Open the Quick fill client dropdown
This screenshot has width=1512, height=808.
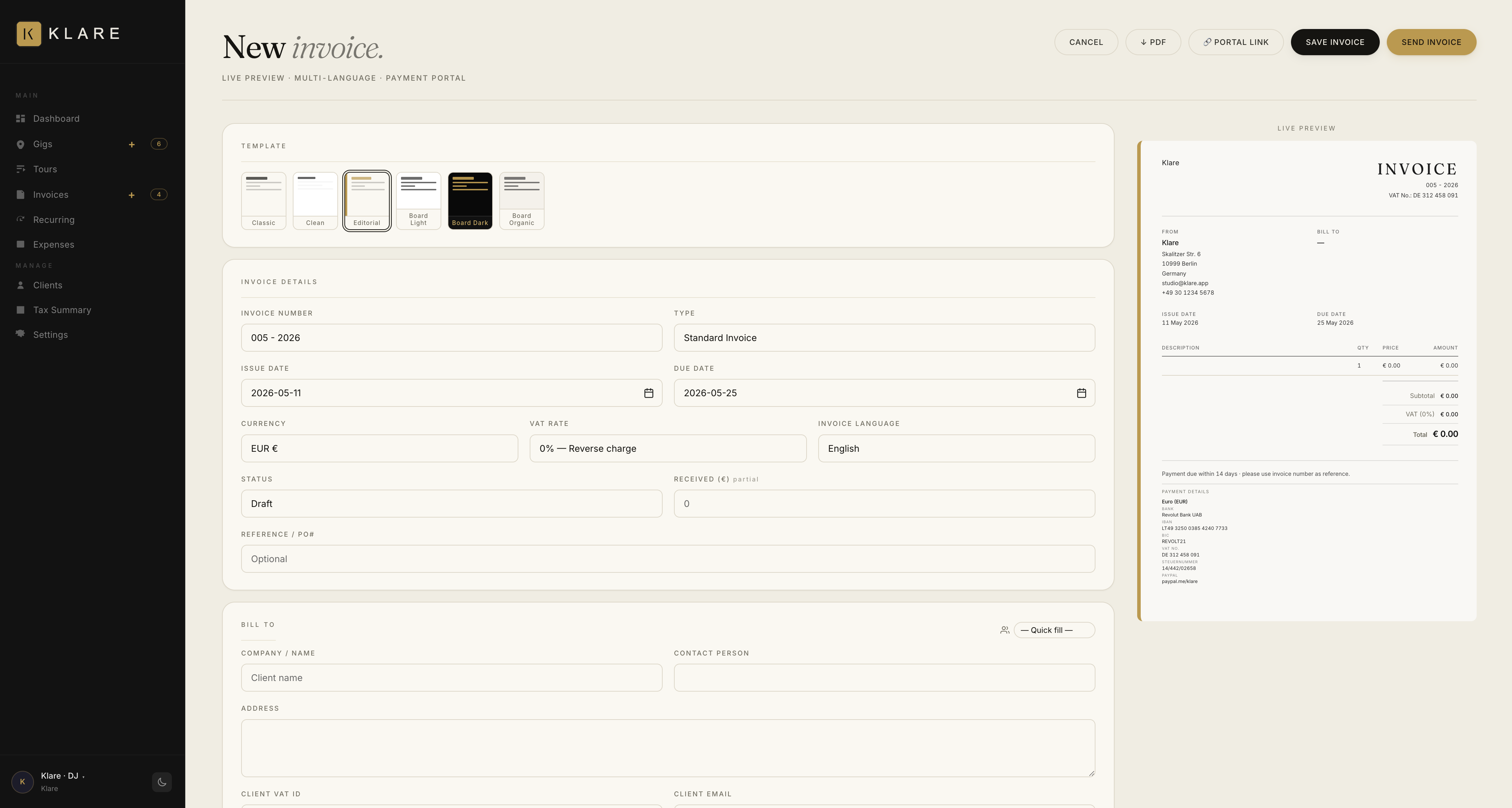pyautogui.click(x=1054, y=630)
